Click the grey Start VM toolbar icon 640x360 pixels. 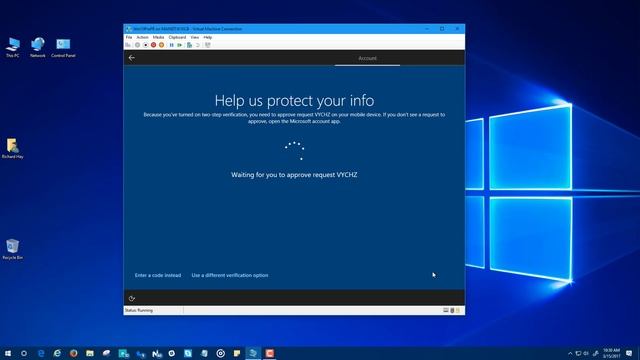(138, 45)
